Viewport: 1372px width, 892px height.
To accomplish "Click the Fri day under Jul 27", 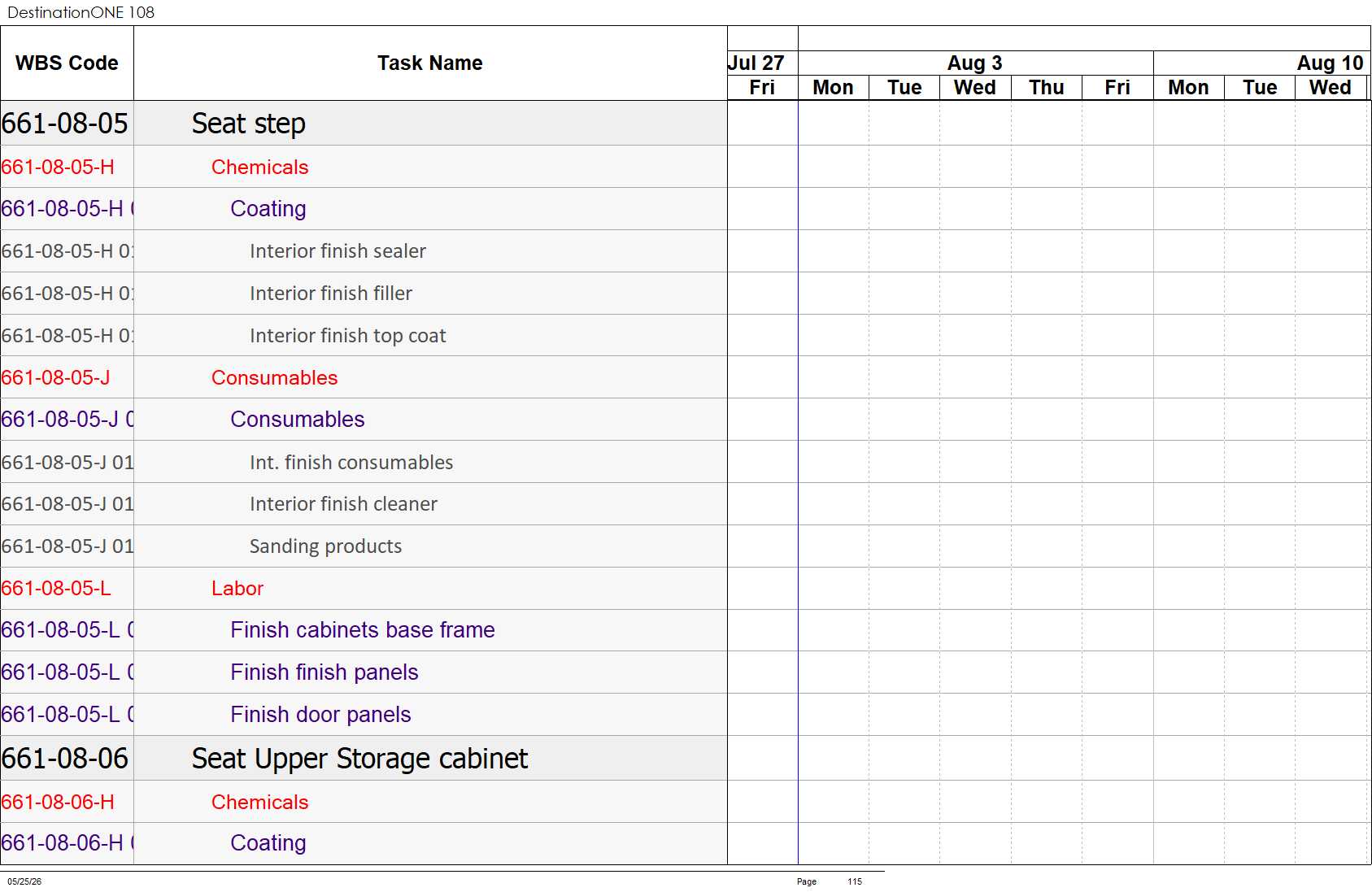I will click(762, 88).
